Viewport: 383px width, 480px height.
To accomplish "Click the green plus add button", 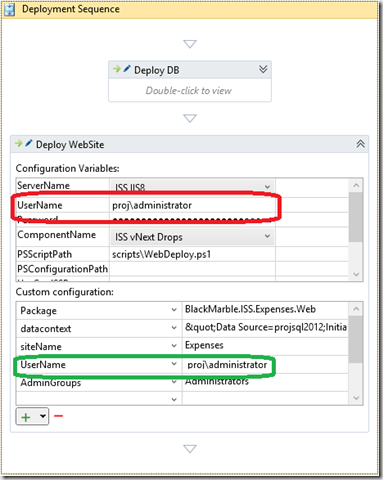I will [26, 417].
